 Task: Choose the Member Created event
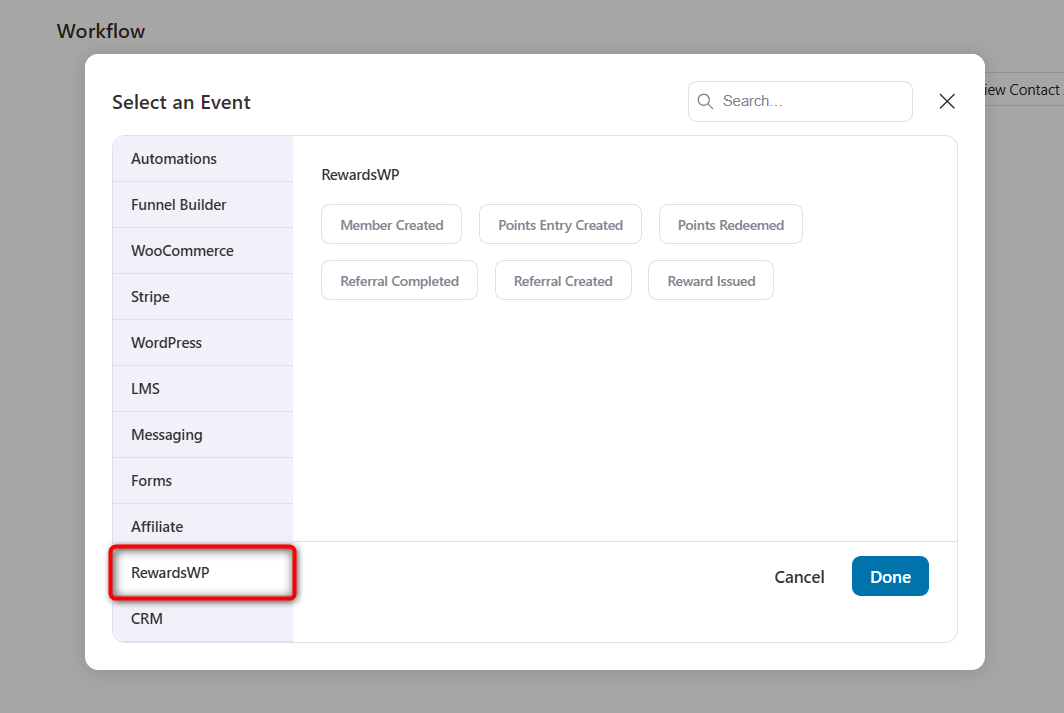point(391,224)
